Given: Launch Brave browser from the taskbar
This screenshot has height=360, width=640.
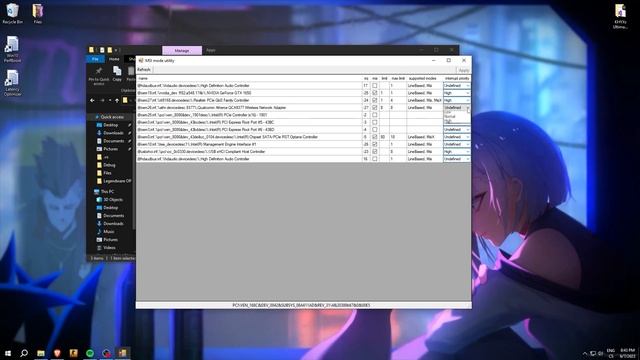Looking at the screenshot, I should [x=57, y=353].
